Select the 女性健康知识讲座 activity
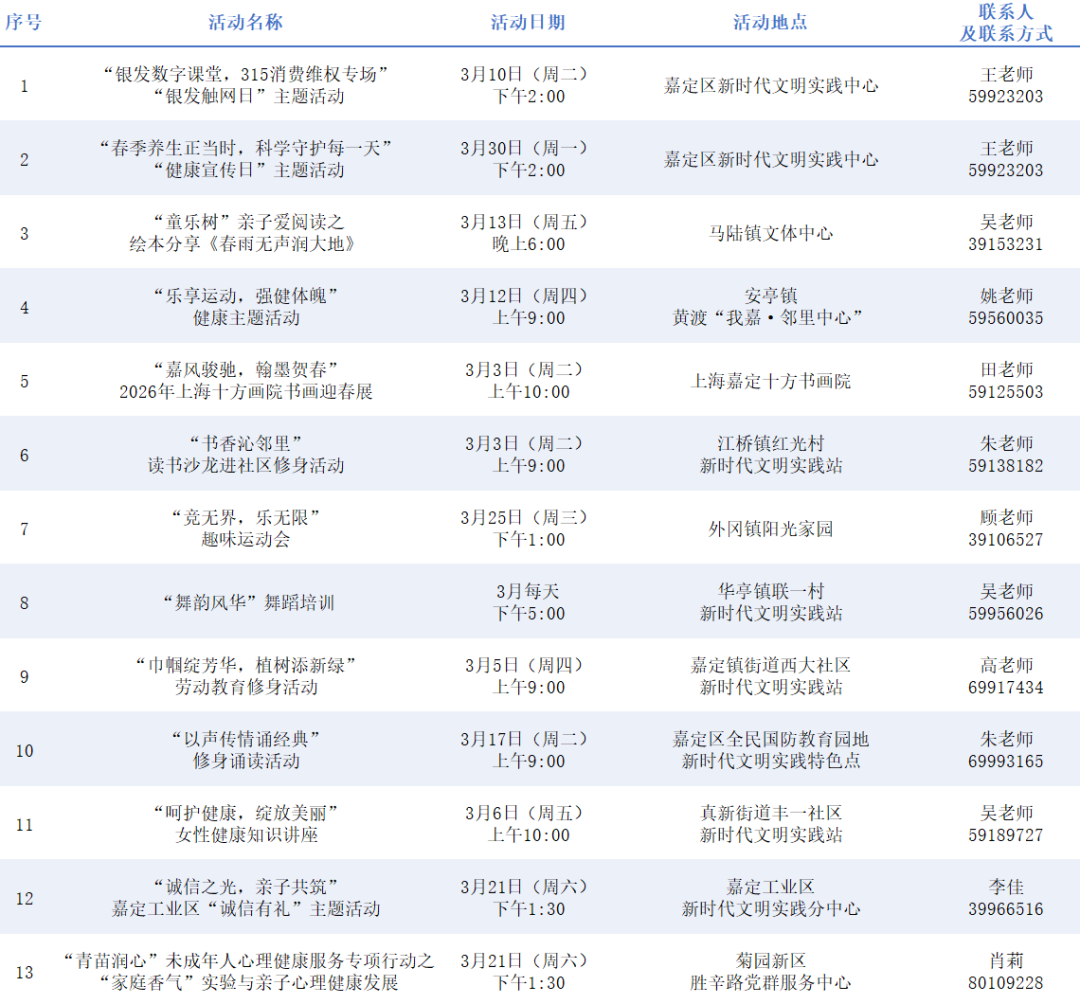The image size is (1080, 1004). pyautogui.click(x=245, y=835)
